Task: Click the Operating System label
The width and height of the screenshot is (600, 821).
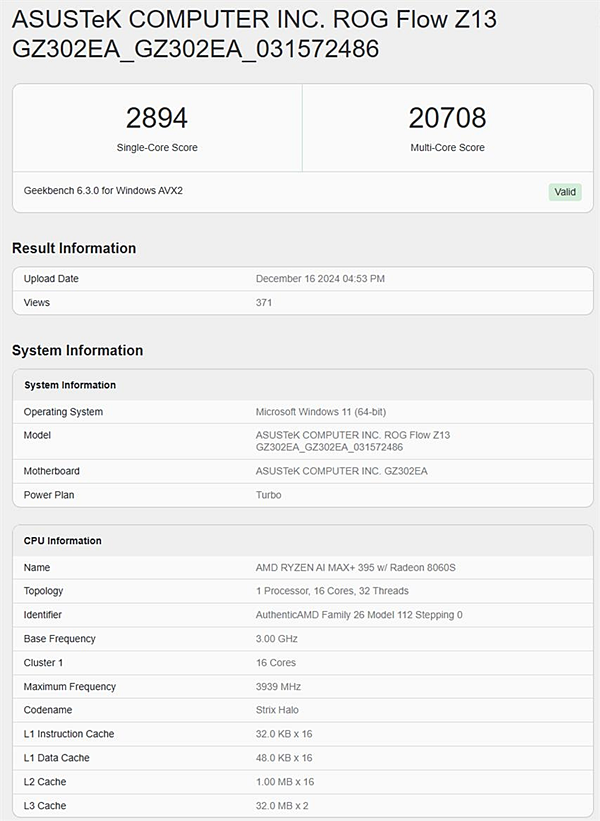Action: (x=63, y=412)
